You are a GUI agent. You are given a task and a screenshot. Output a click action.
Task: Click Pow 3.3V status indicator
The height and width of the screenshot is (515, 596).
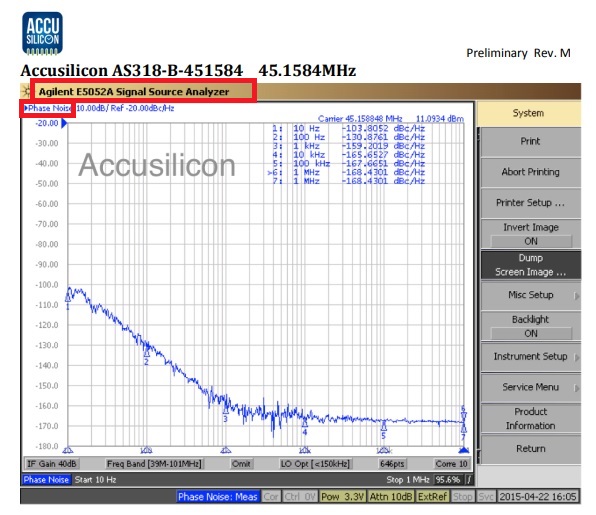342,497
